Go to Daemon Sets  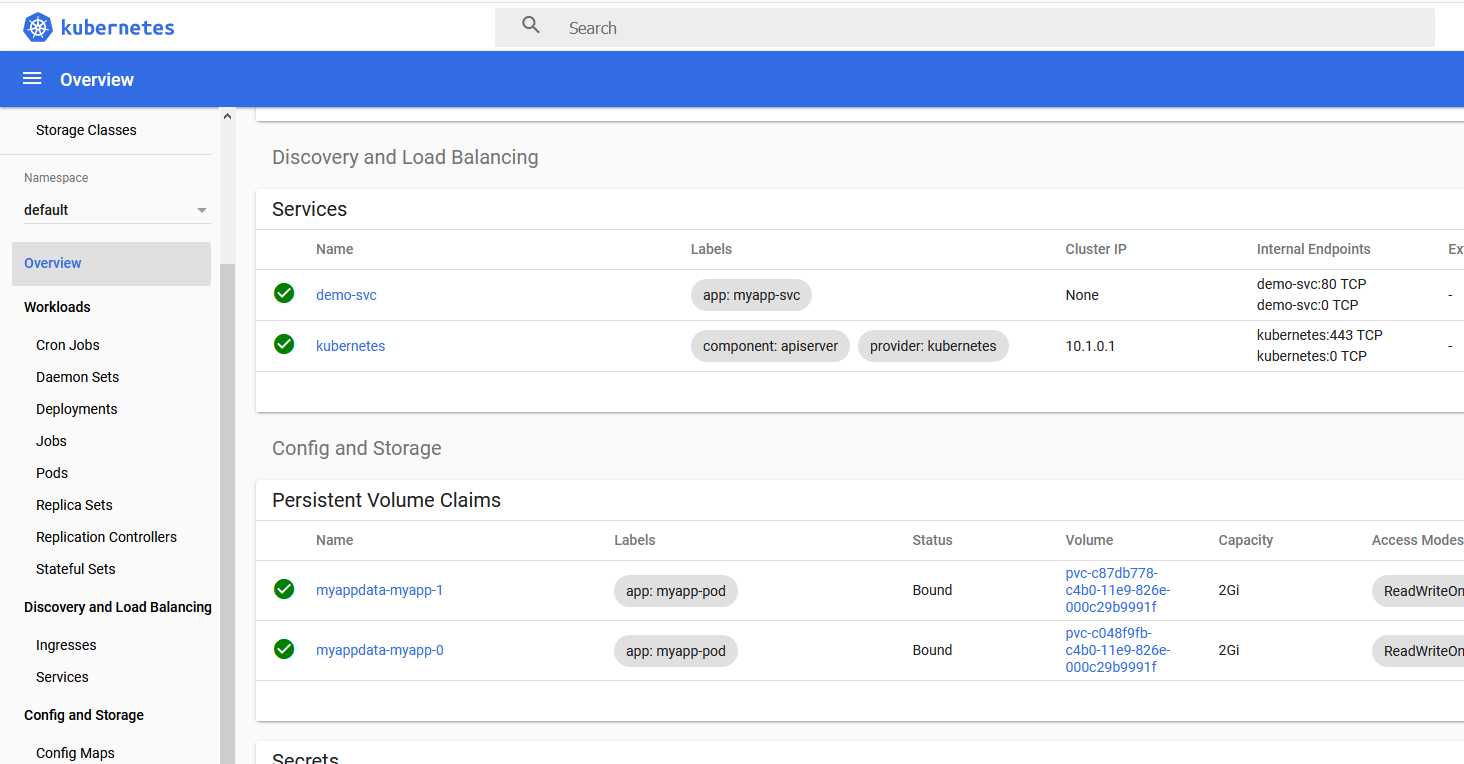click(77, 377)
